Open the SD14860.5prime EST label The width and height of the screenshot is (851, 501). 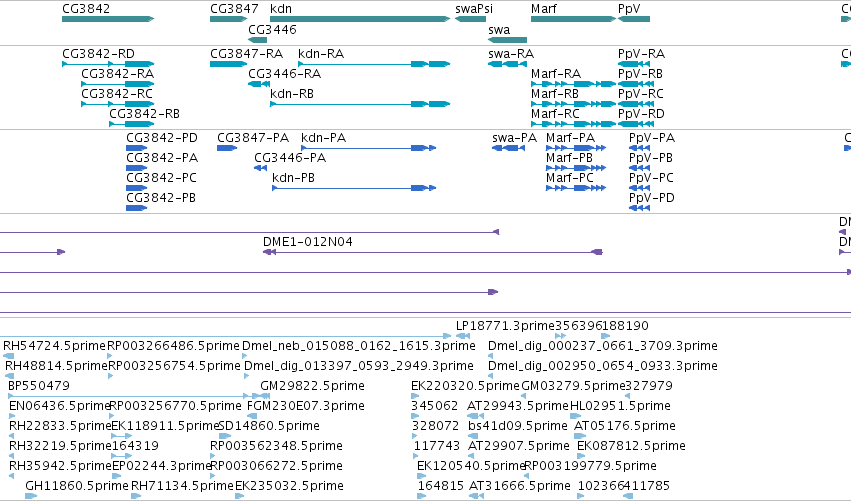click(x=269, y=426)
